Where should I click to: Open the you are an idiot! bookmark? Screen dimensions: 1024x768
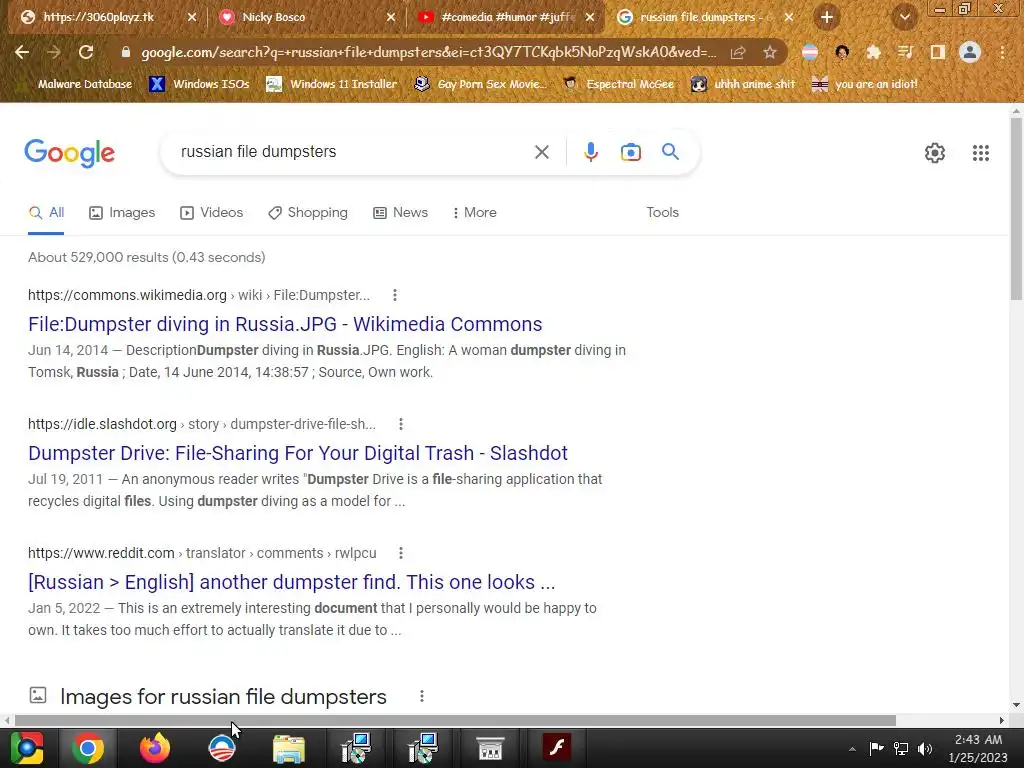pos(865,84)
